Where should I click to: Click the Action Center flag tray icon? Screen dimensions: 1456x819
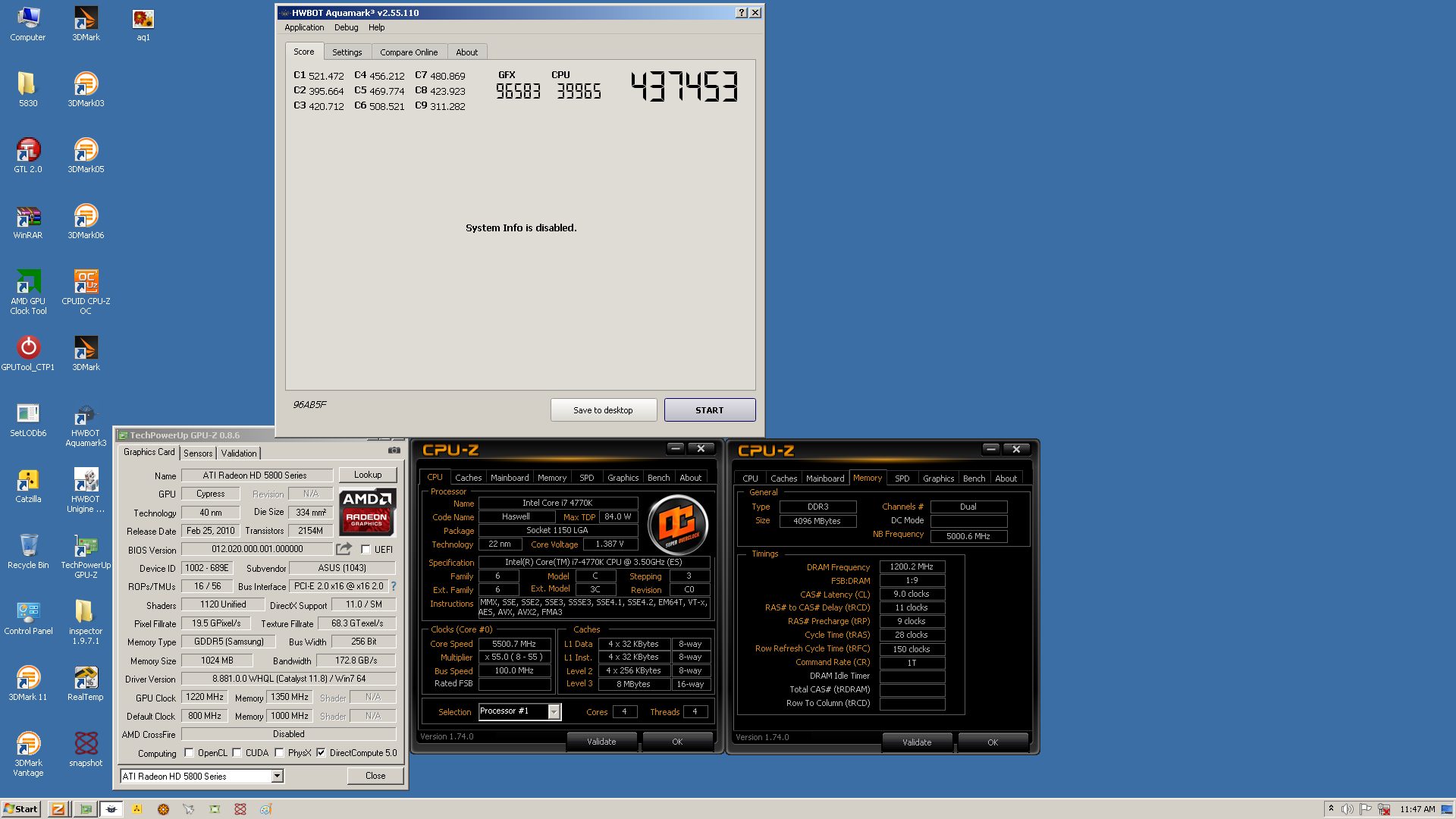(1366, 809)
